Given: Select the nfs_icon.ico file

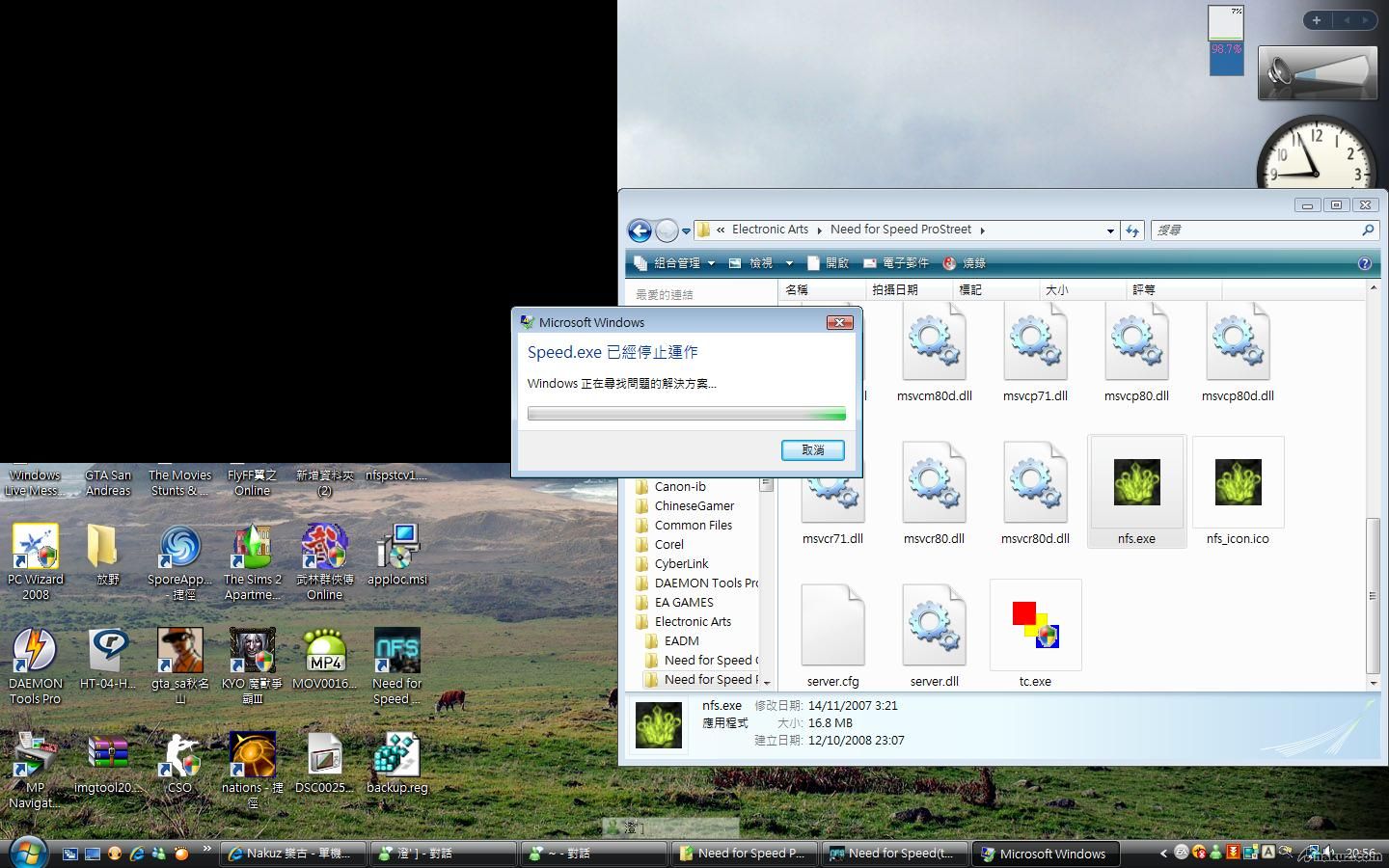Looking at the screenshot, I should [1238, 491].
